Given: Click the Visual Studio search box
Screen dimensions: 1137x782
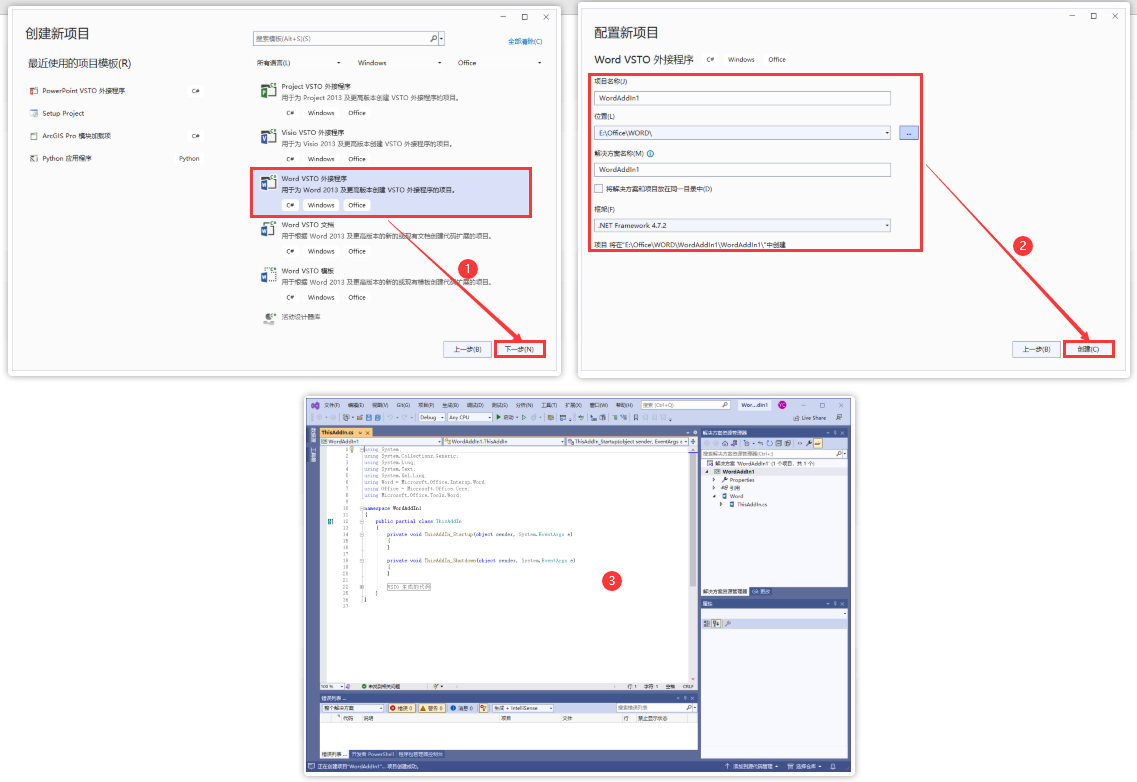Looking at the screenshot, I should coord(685,405).
